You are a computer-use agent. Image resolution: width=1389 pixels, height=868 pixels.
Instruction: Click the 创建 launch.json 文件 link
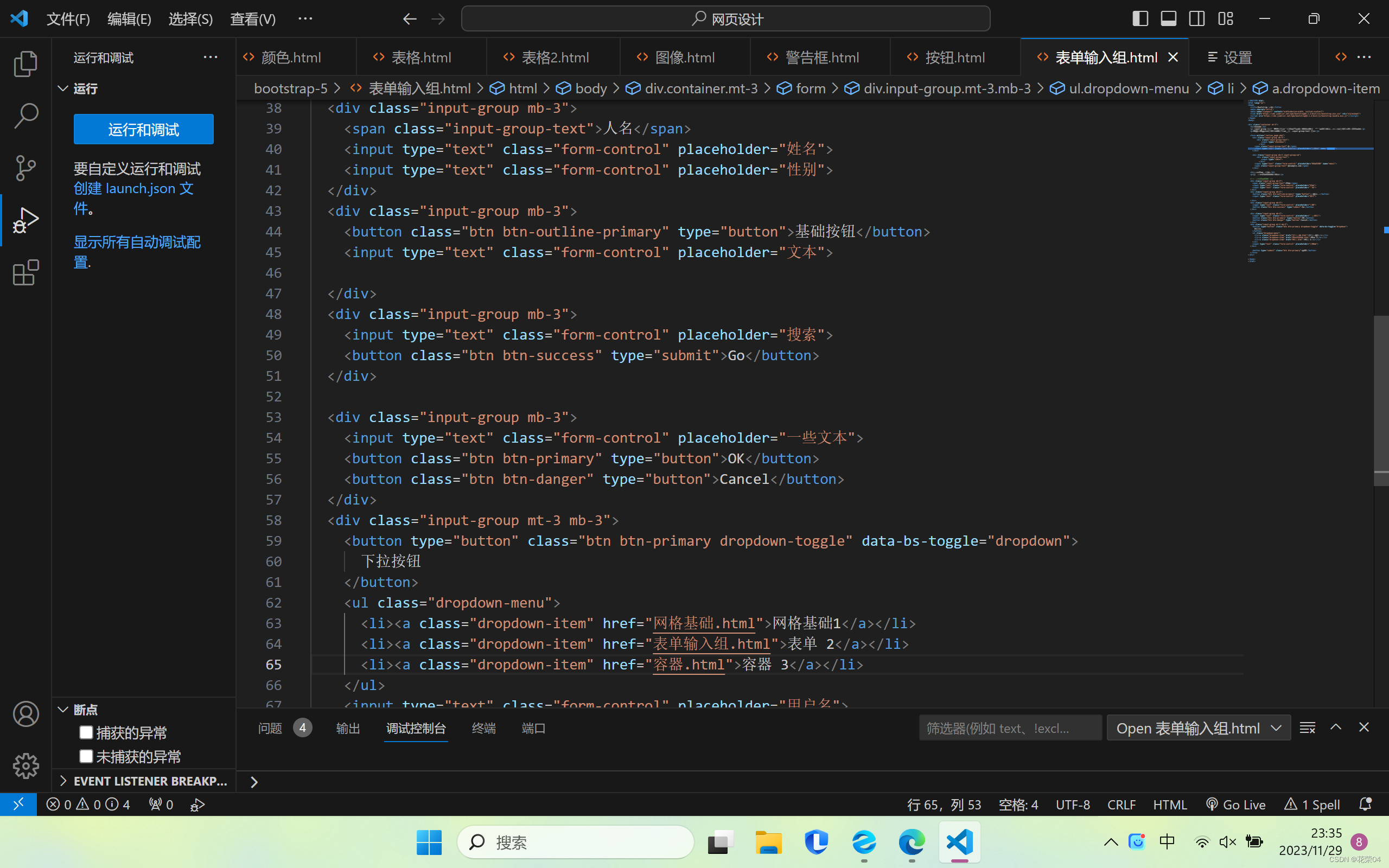coord(133,188)
